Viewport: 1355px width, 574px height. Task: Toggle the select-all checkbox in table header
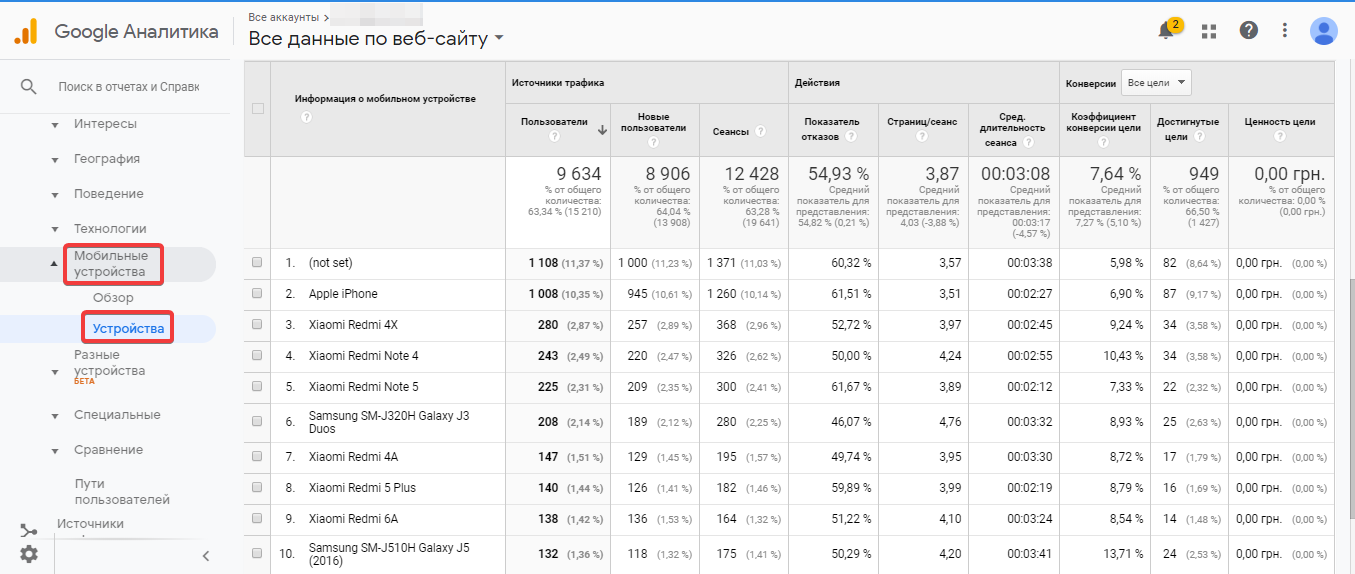click(x=257, y=108)
